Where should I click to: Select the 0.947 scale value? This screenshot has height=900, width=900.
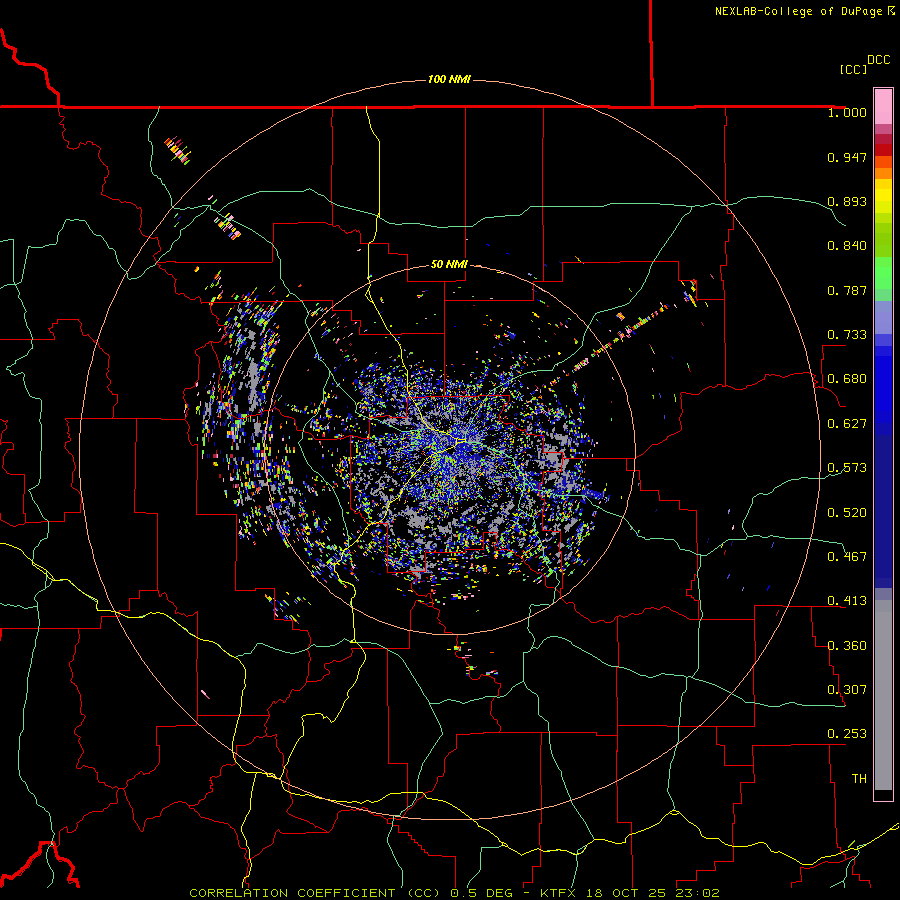click(847, 157)
